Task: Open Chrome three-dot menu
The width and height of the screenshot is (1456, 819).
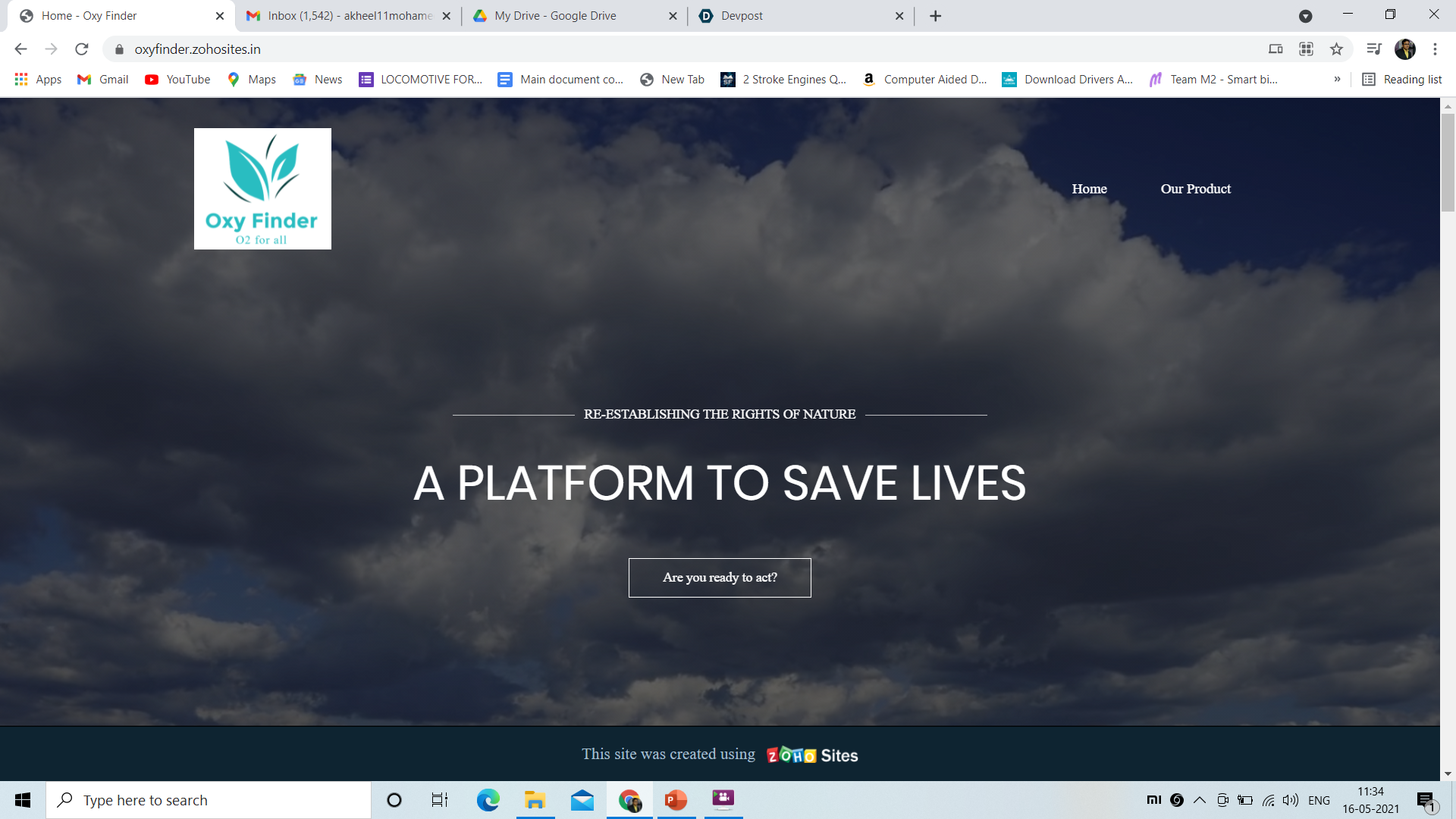Action: (1435, 49)
